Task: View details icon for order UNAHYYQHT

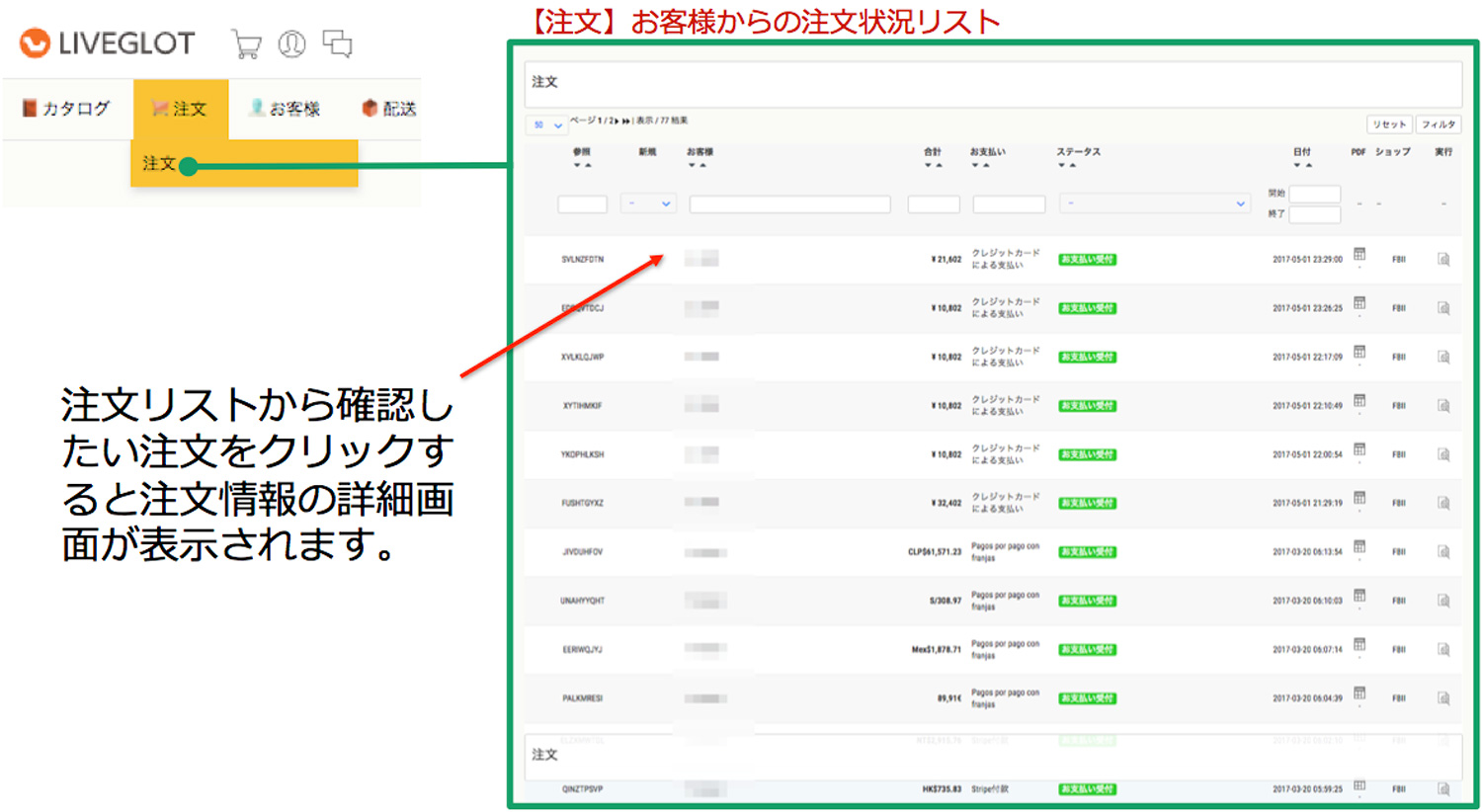Action: click(x=1443, y=601)
